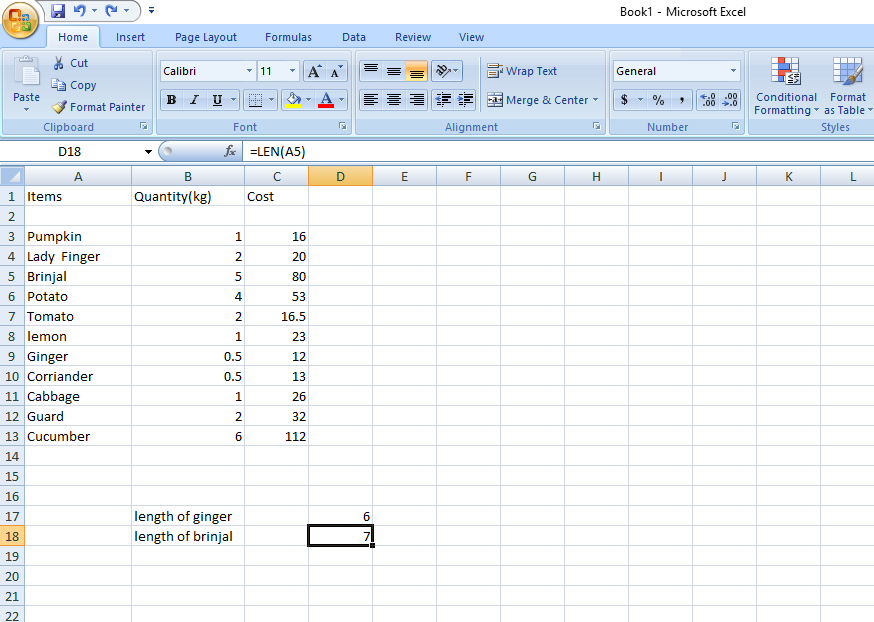Screen dimensions: 874x622
Task: Decrease font size with Shrink Font
Action: (x=336, y=71)
